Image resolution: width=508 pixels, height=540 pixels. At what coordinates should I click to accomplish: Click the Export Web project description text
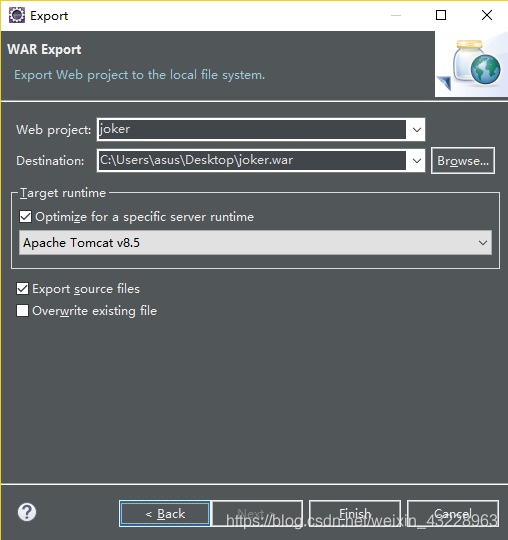point(139,75)
